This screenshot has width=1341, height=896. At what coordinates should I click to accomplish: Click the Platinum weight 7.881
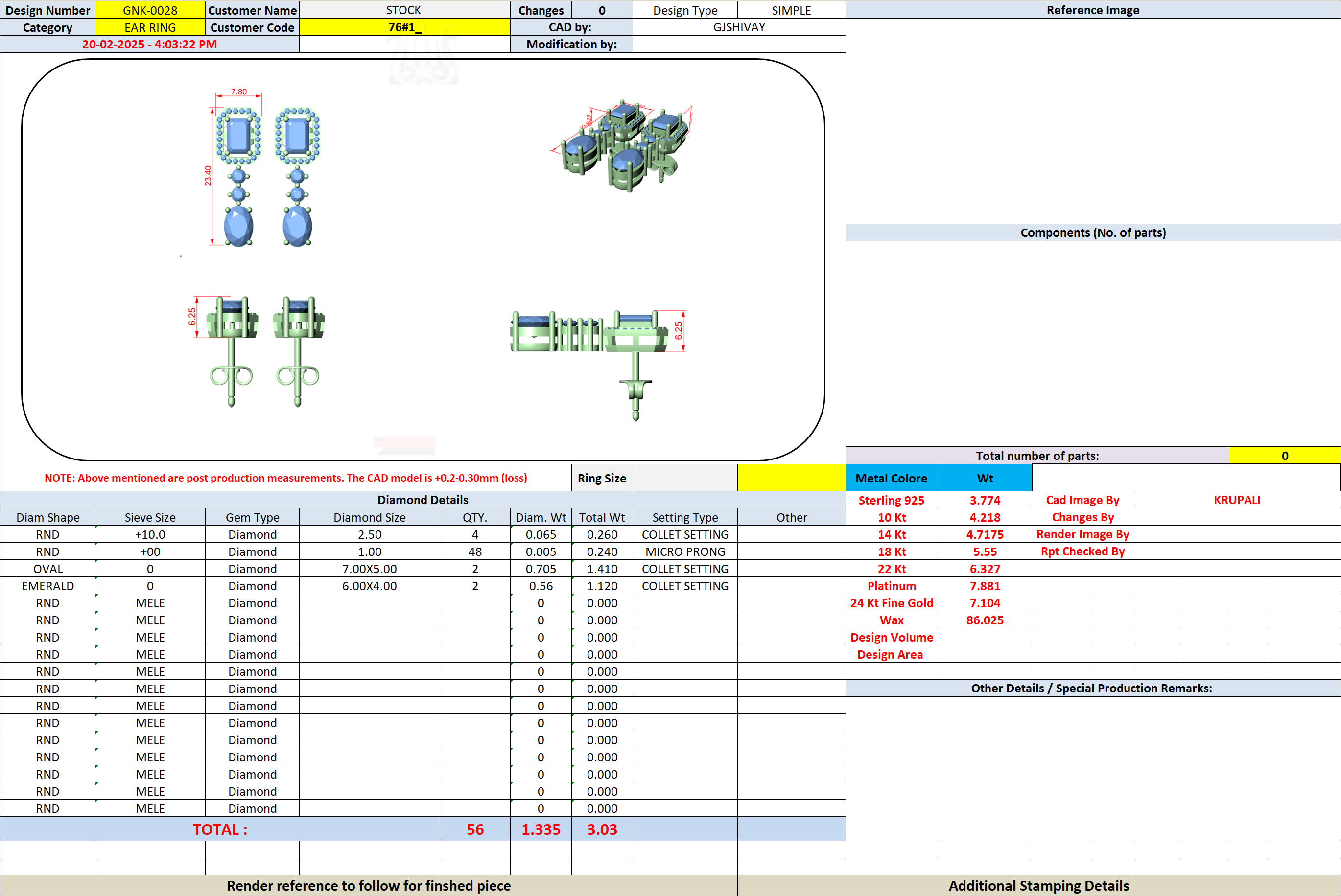tap(984, 586)
